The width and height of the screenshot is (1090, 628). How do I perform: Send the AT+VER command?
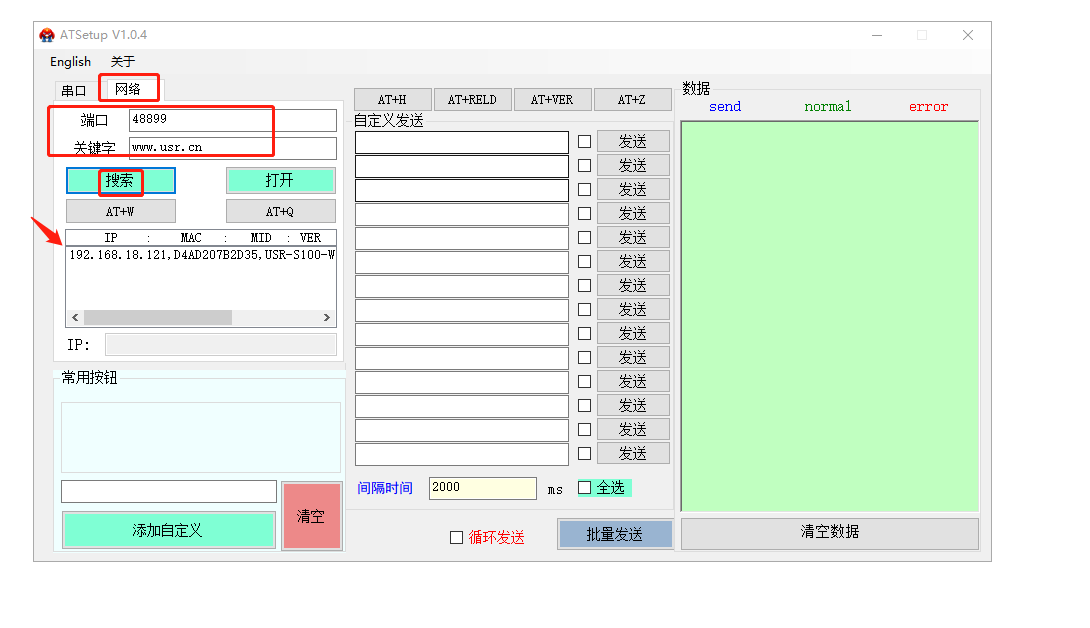552,100
